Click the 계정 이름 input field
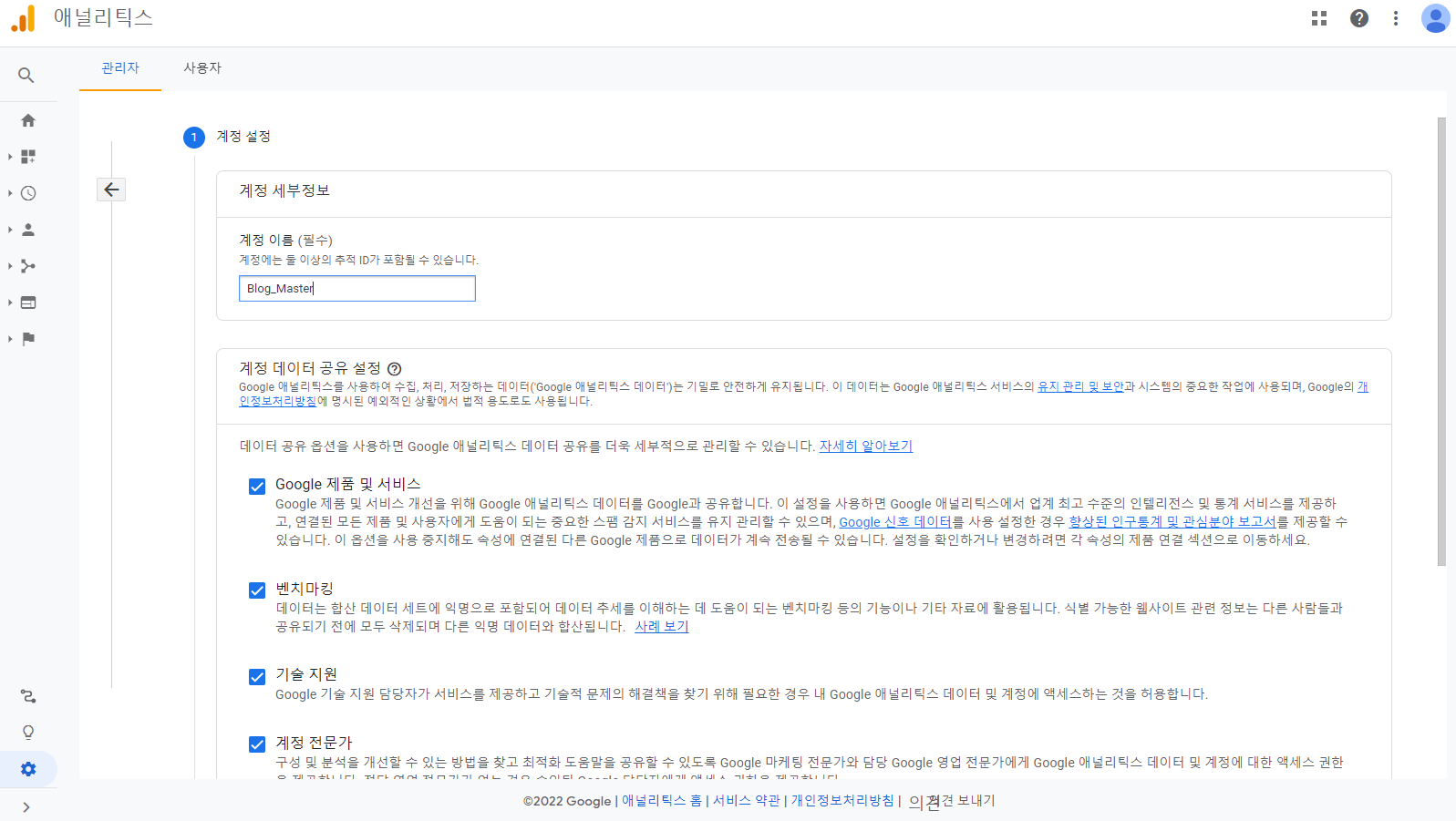Viewport: 1456px width, 821px height. [357, 289]
